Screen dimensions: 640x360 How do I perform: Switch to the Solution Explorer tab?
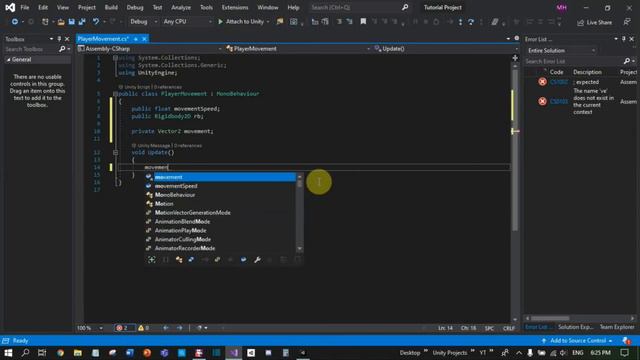pos(576,327)
